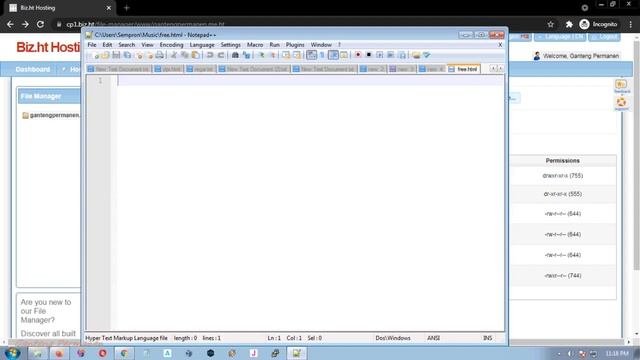Image resolution: width=640 pixels, height=360 pixels.
Task: Click the Redo toolbar icon
Action: pyautogui.click(x=221, y=55)
